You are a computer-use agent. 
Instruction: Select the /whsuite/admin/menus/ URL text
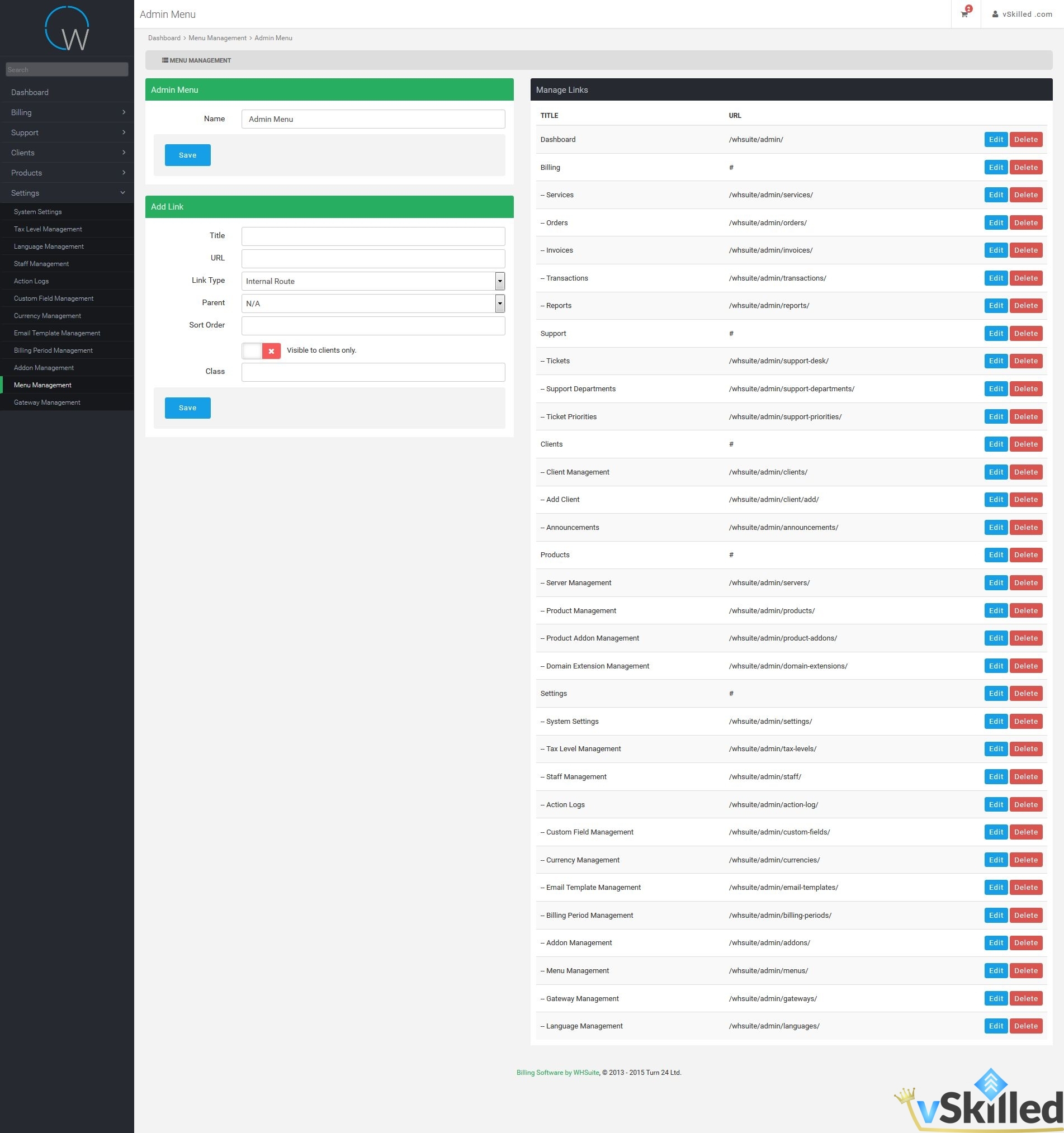click(768, 970)
